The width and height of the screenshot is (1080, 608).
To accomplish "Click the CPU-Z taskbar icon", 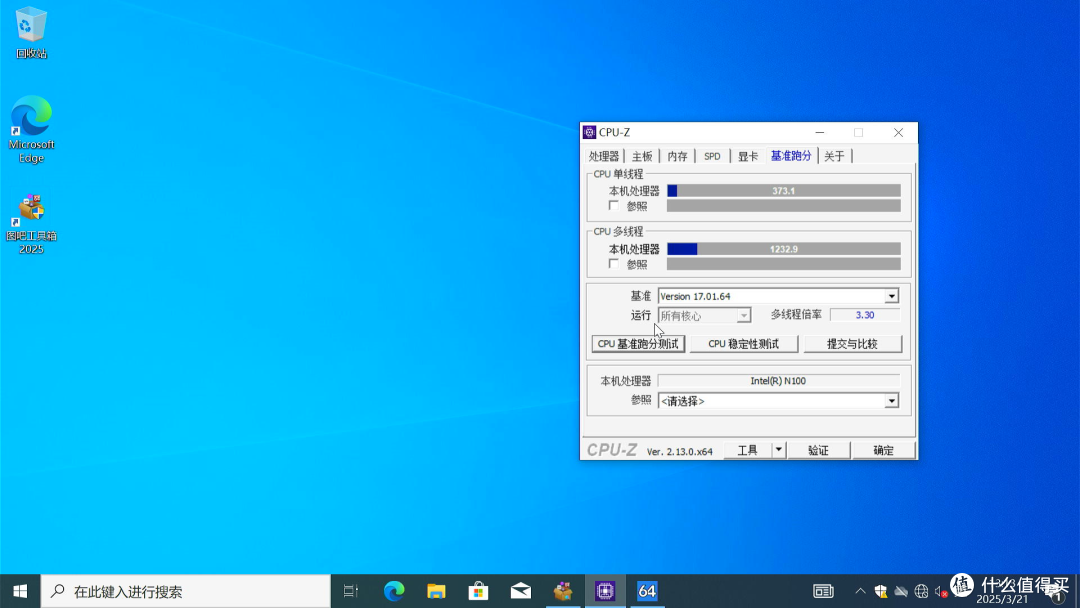I will 605,591.
